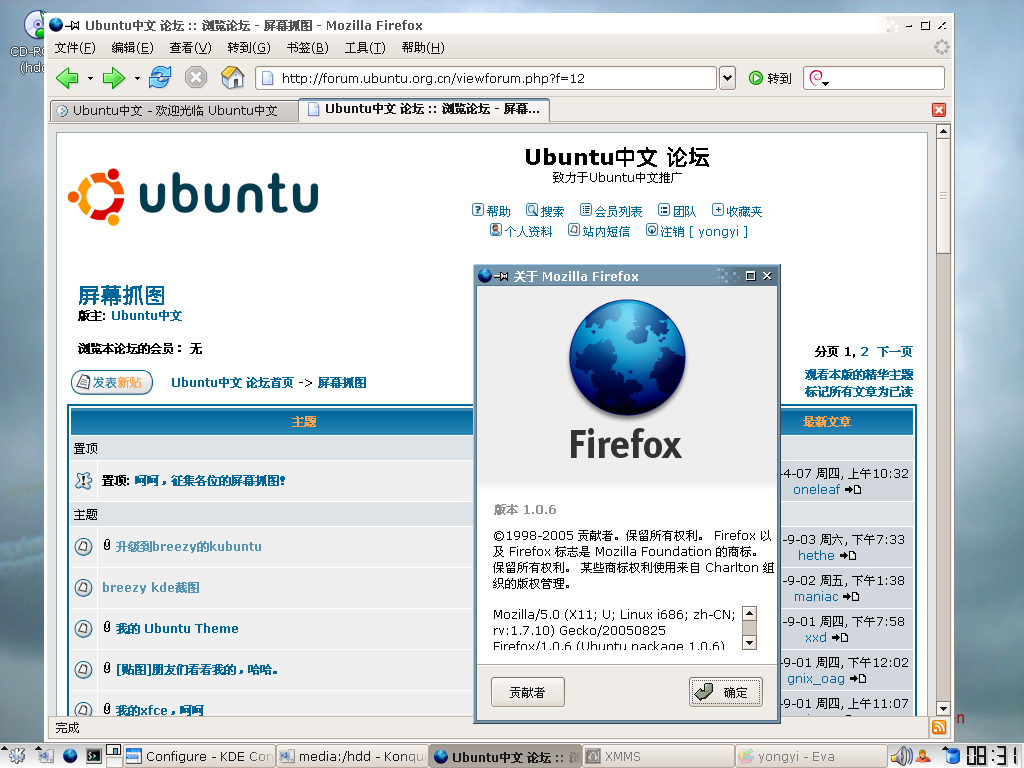Open 站内短信 private messages
This screenshot has width=1024, height=768.
click(x=599, y=231)
